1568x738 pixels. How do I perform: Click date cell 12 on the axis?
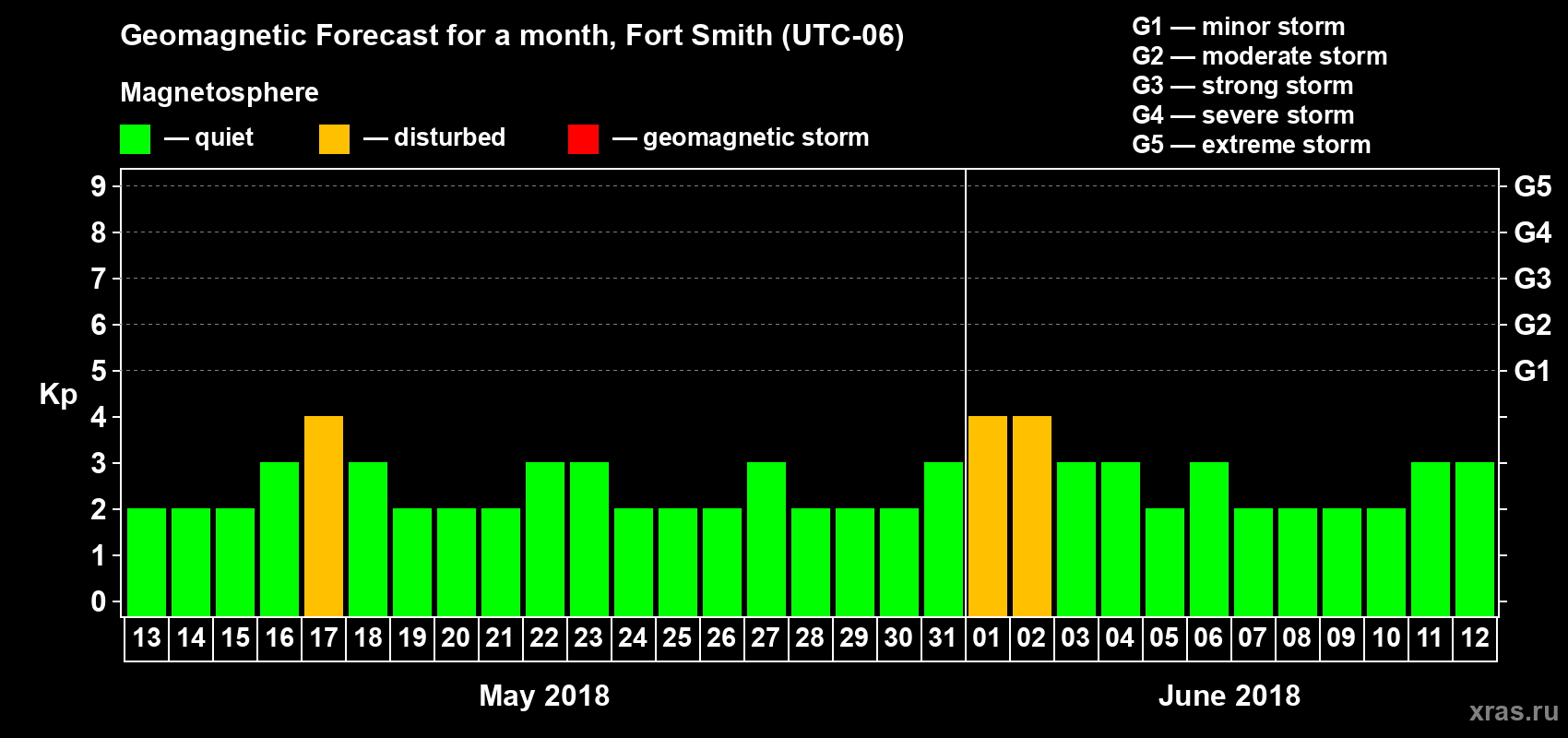1475,638
